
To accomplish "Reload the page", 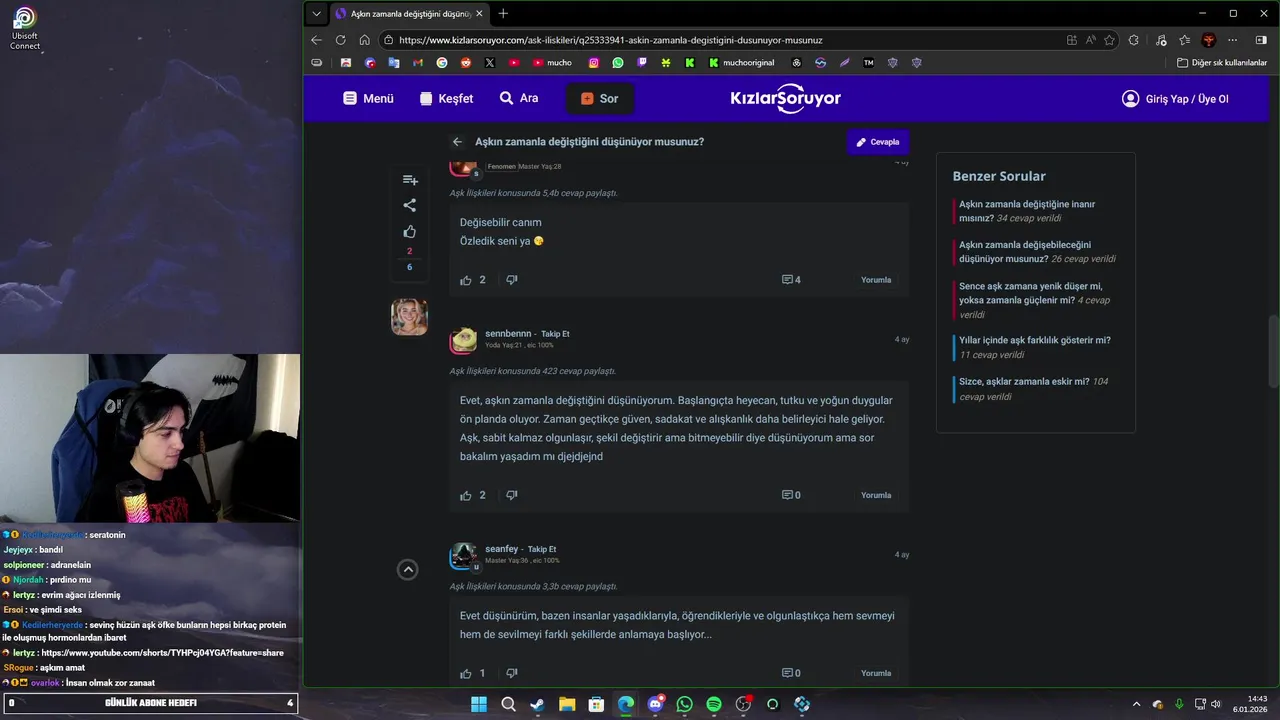I will click(340, 40).
